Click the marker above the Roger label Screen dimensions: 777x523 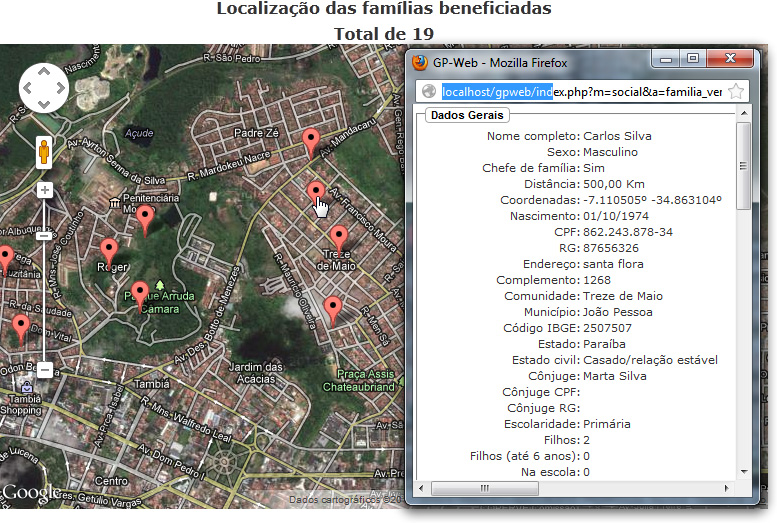[109, 253]
